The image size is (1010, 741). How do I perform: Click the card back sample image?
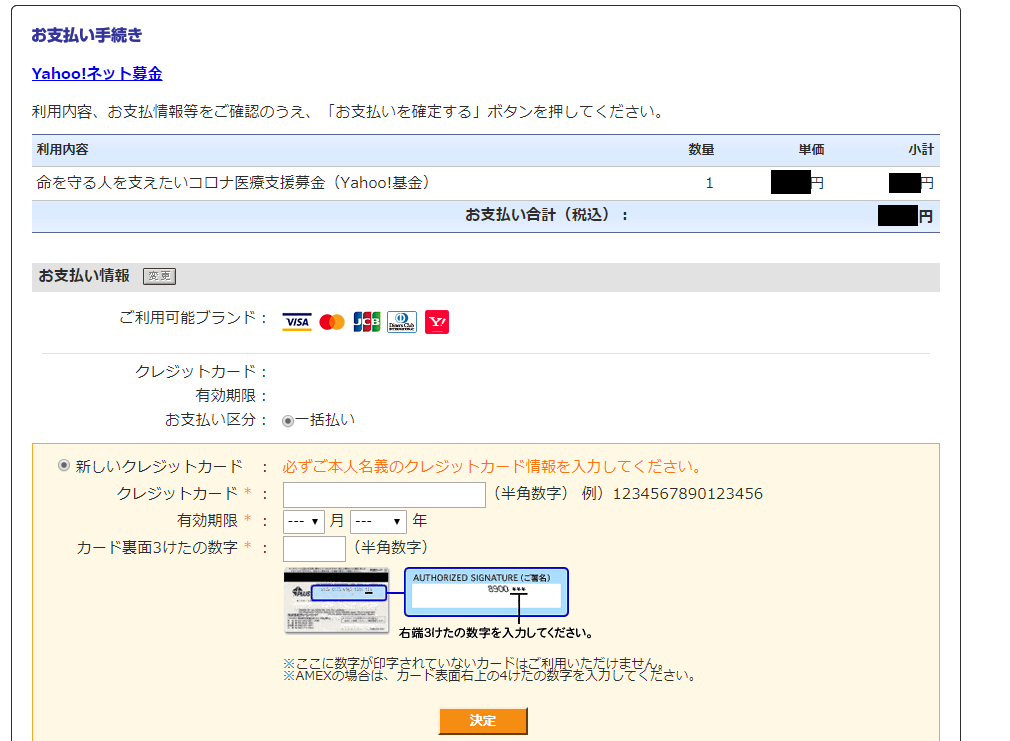coord(336,601)
